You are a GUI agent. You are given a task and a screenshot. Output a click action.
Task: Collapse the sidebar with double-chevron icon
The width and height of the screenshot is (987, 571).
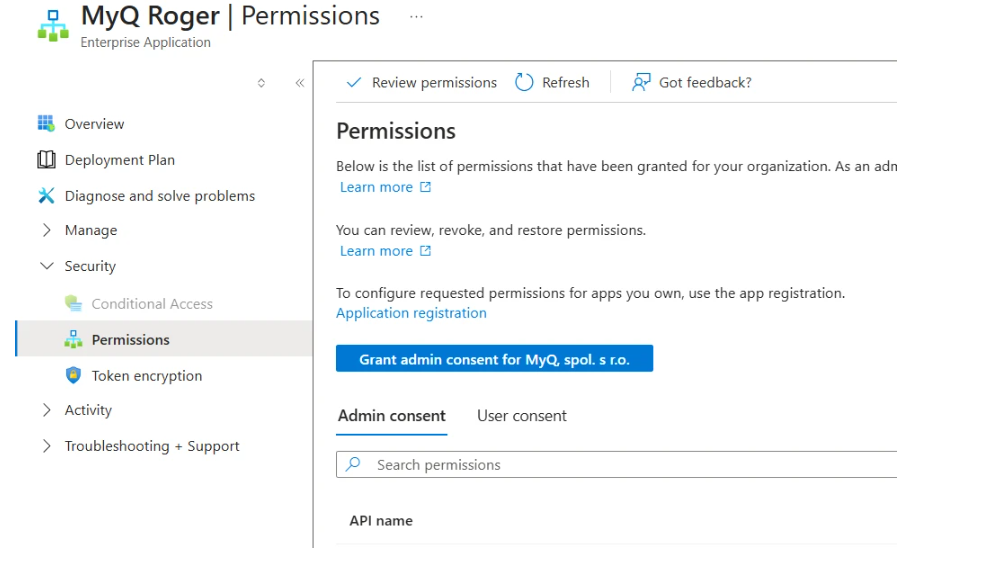point(300,83)
